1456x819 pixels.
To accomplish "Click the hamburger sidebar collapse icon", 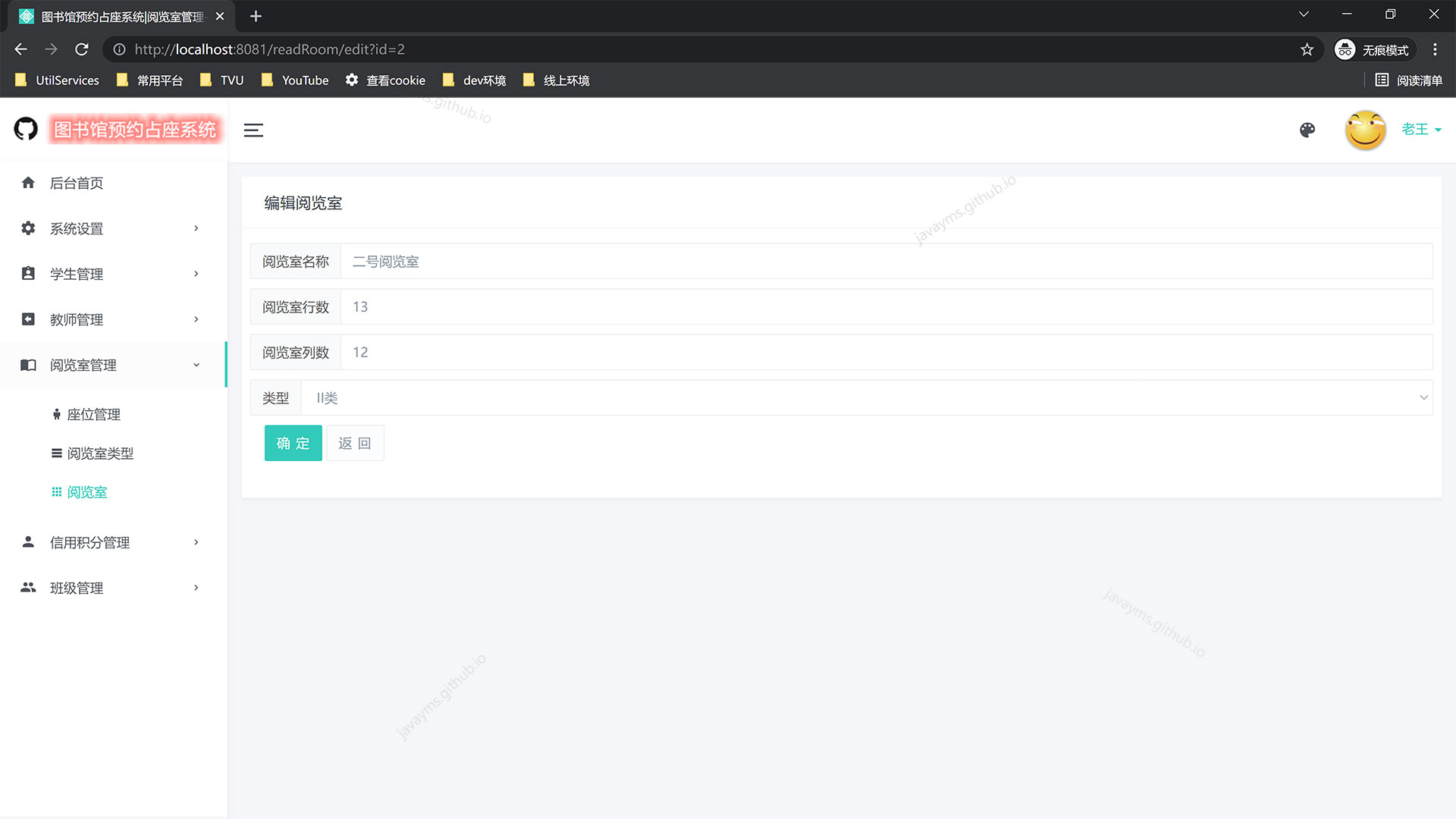I will [253, 130].
